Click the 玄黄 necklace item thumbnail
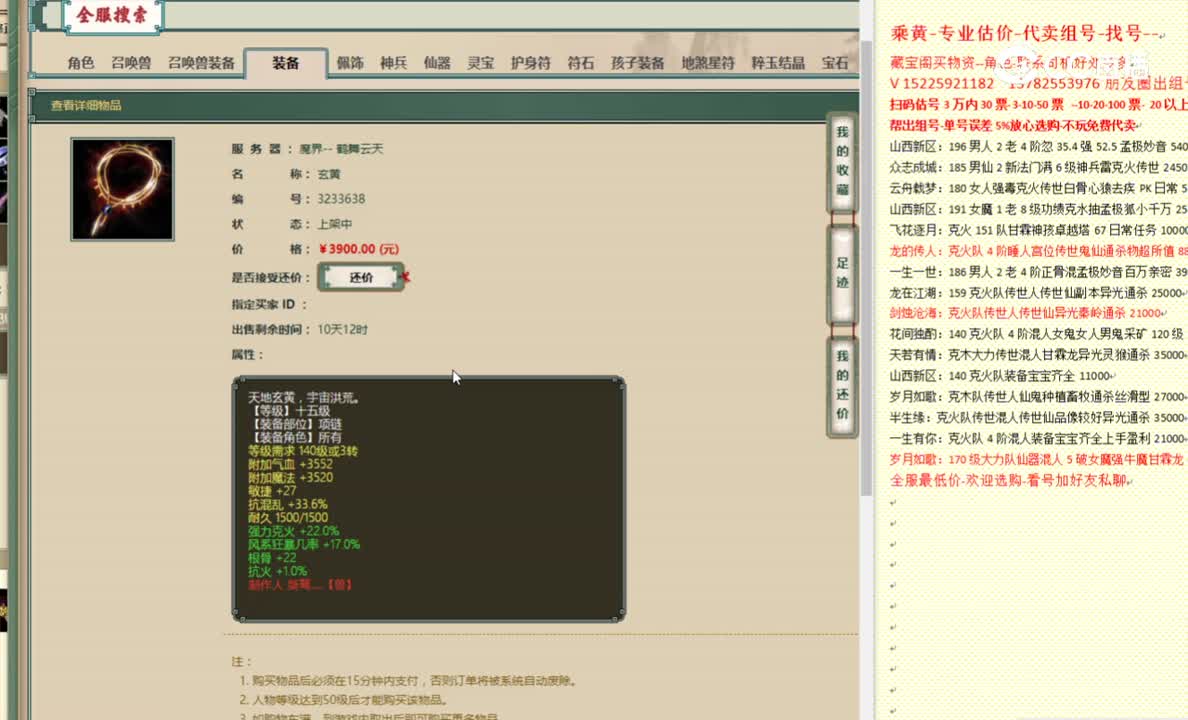This screenshot has width=1188, height=720. point(122,189)
